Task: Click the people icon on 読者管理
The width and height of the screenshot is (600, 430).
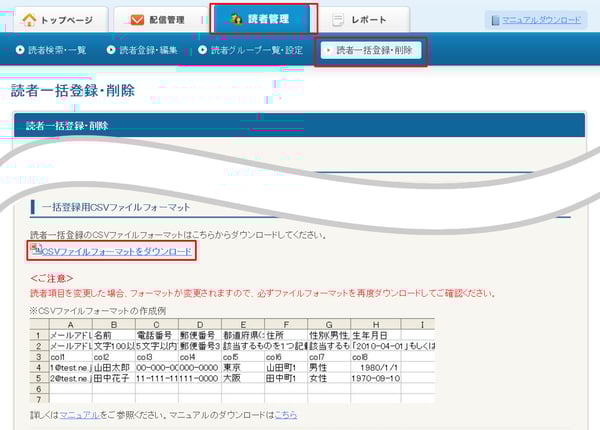Action: click(x=236, y=19)
